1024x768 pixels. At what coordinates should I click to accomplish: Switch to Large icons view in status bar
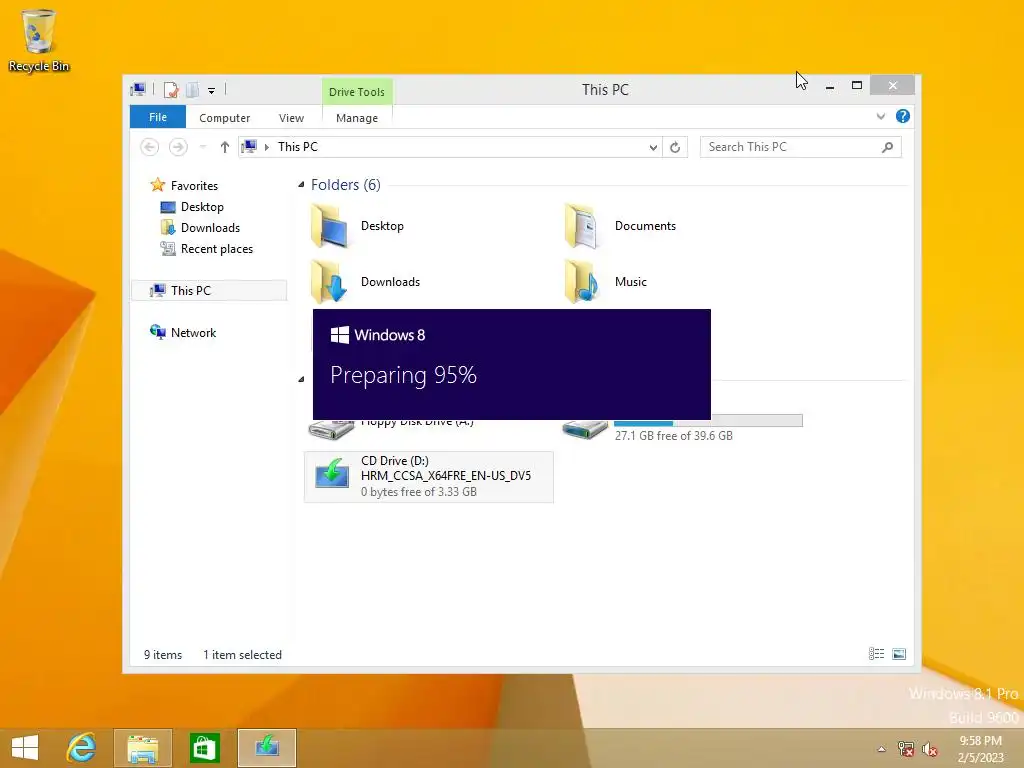point(899,654)
